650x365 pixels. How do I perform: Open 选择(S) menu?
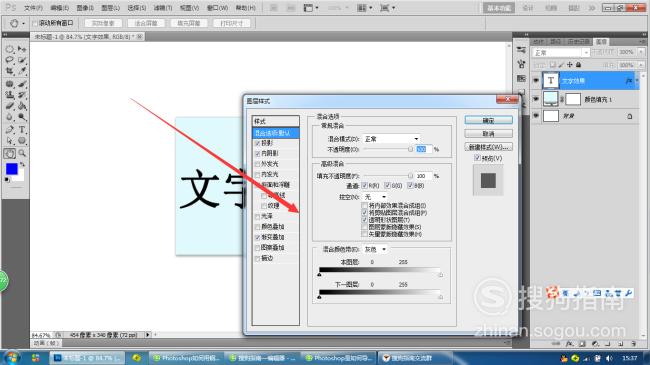click(136, 8)
